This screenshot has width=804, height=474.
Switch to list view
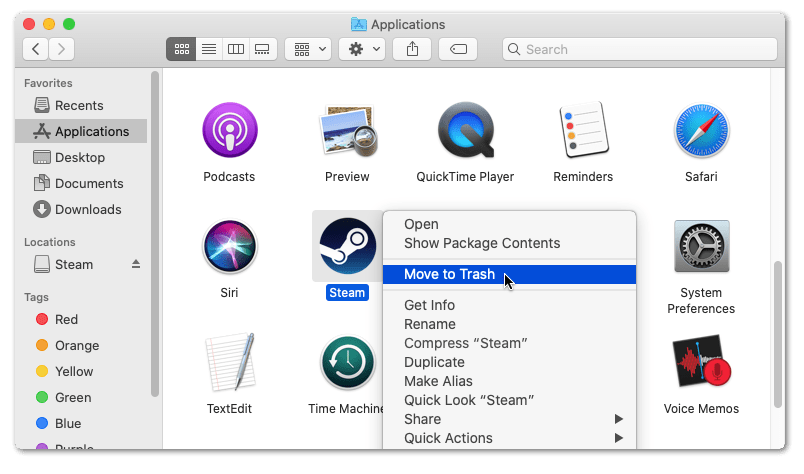209,49
